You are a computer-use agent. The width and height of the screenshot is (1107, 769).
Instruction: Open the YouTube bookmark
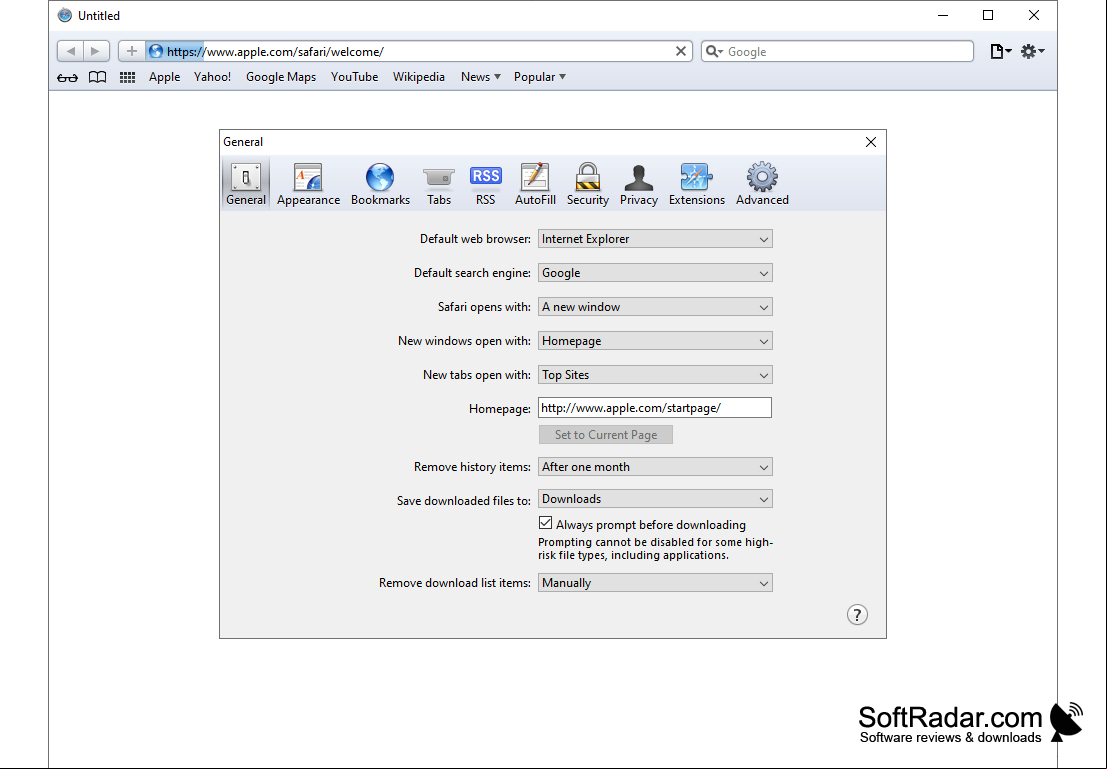(354, 77)
